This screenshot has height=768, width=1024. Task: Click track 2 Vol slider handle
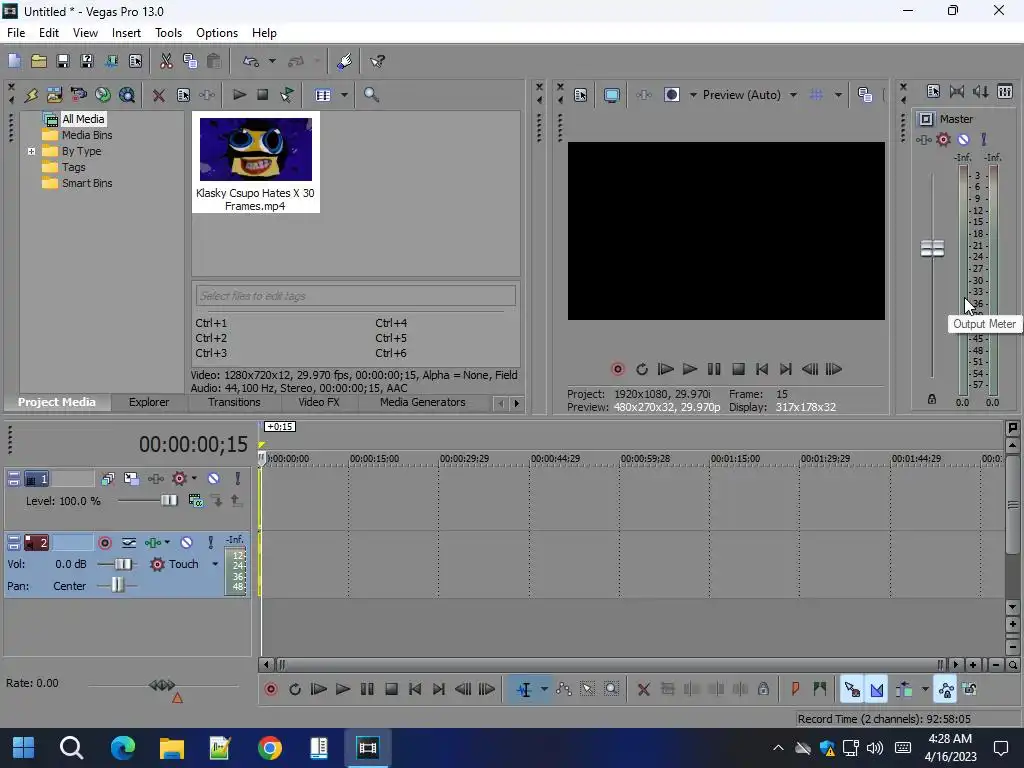123,564
